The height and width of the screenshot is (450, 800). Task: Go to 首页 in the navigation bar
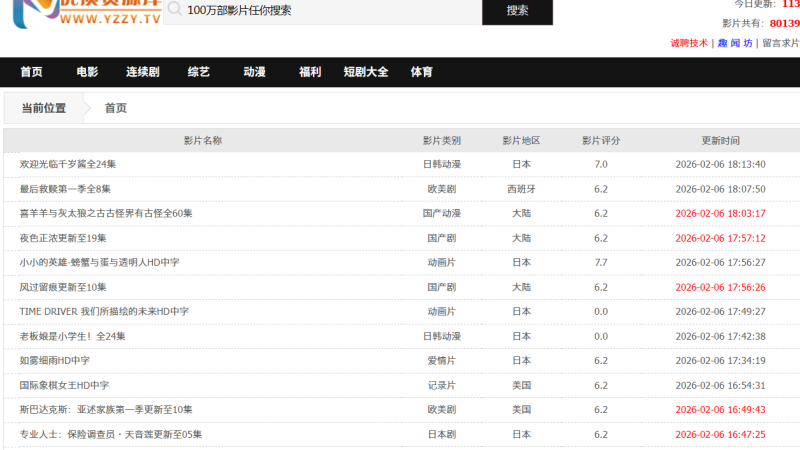(32, 72)
